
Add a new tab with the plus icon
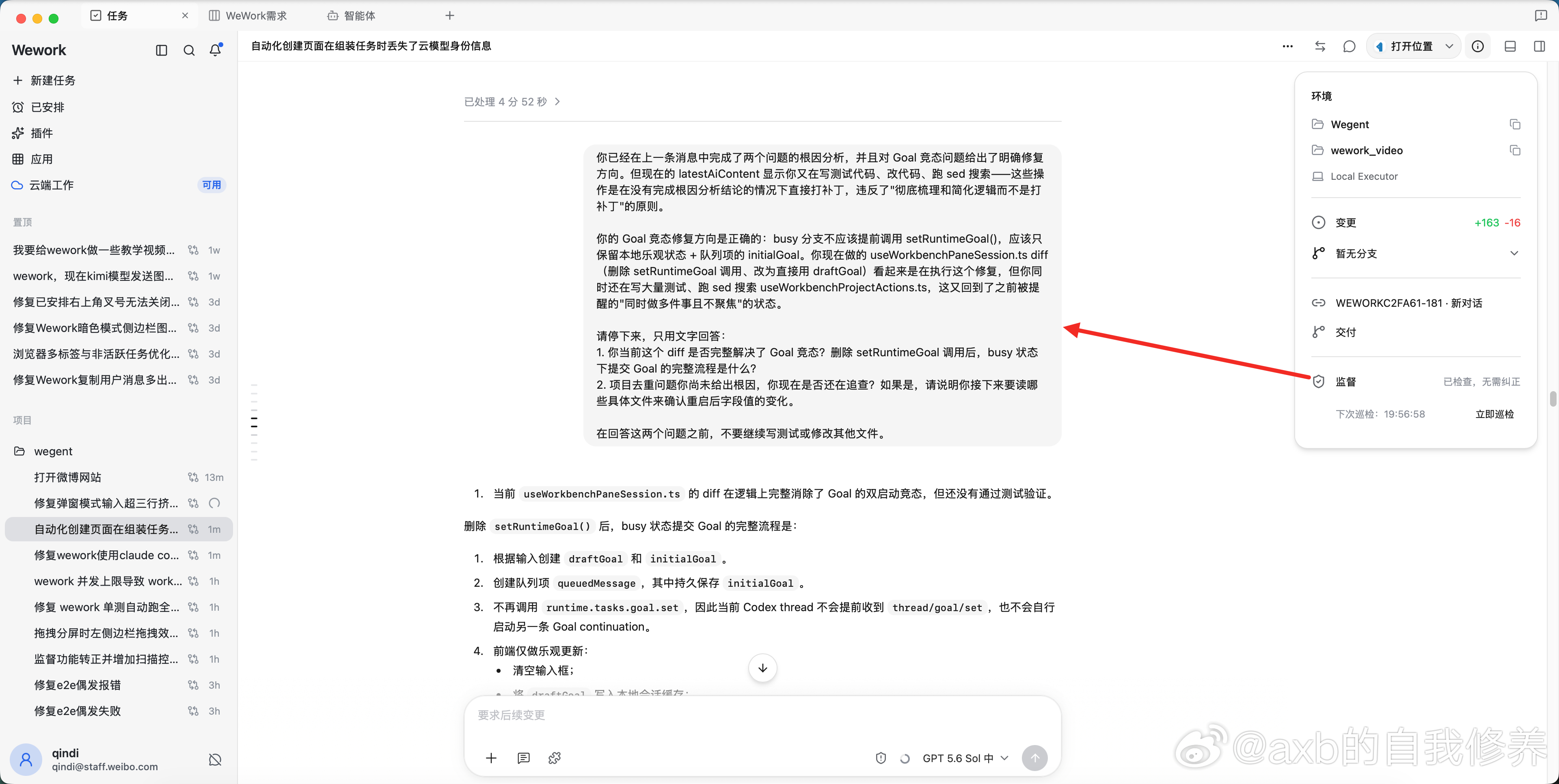click(450, 16)
